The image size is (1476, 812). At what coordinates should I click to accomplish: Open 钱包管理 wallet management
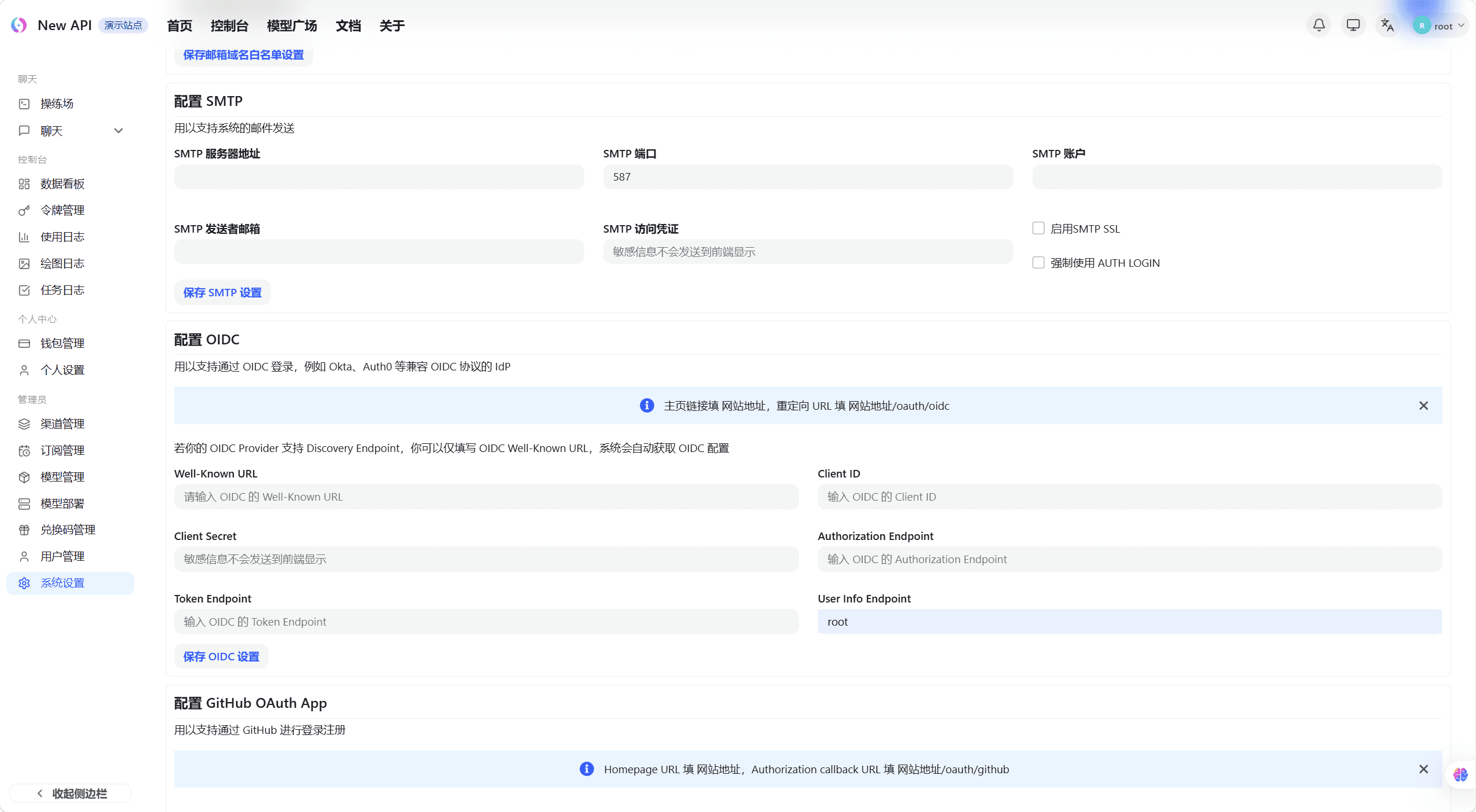point(61,343)
